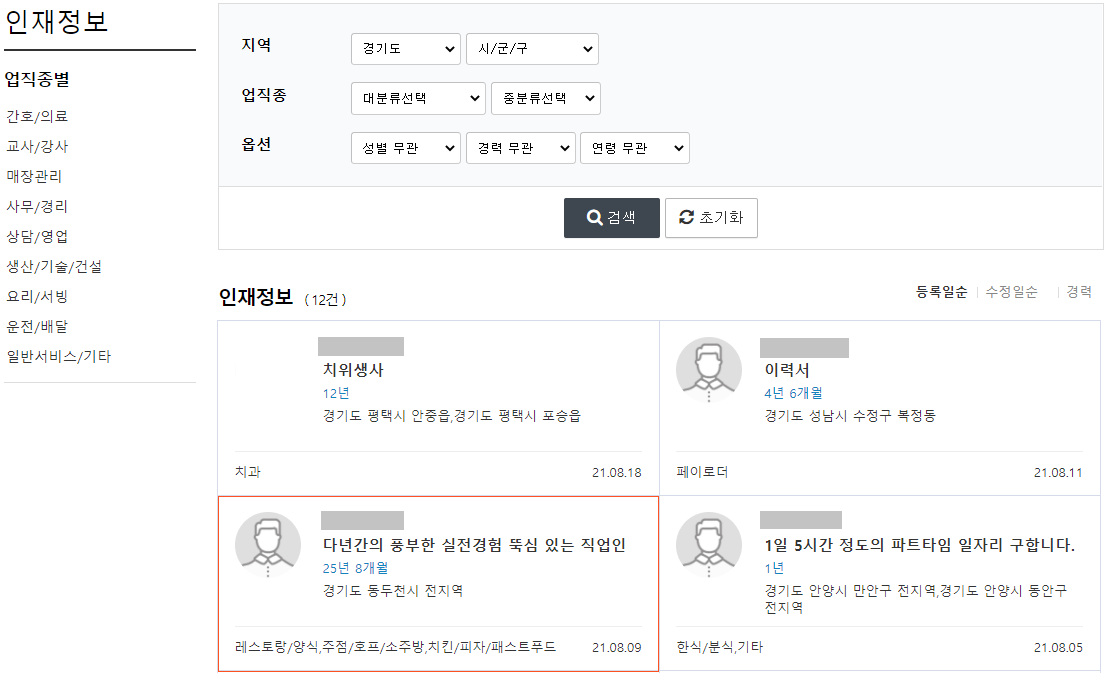Expand the 대분류선택 dropdown
The height and width of the screenshot is (673, 1108).
tap(418, 98)
